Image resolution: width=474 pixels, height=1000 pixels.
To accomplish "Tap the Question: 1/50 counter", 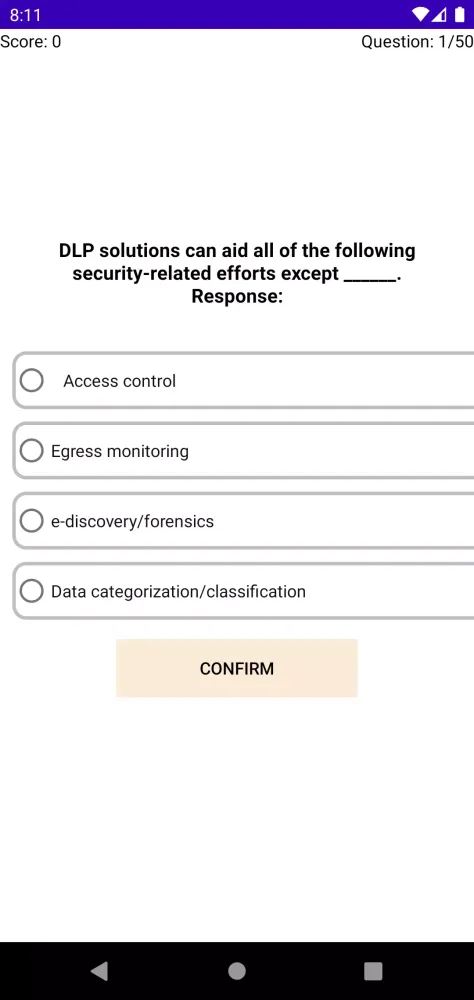I will (417, 42).
